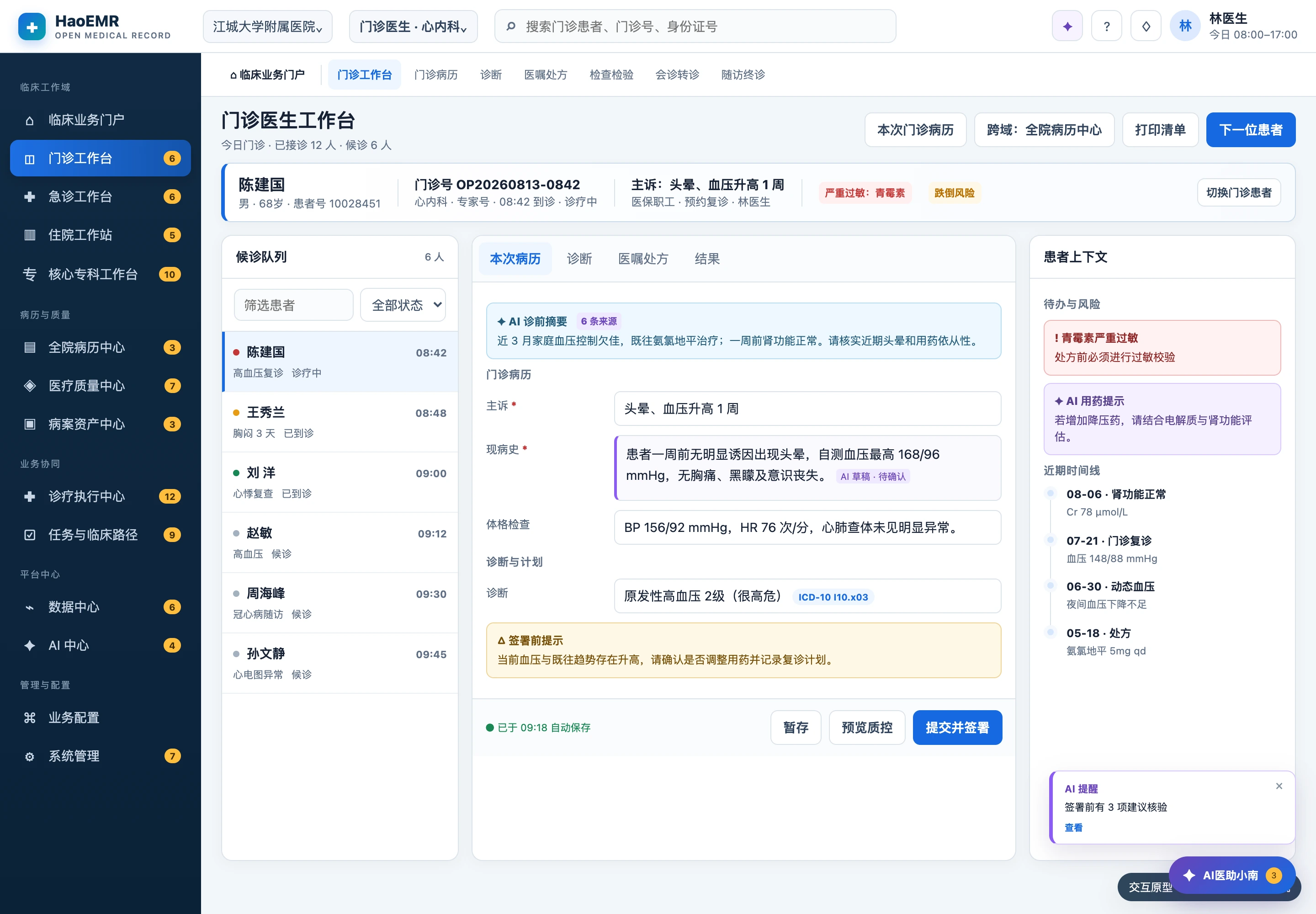1316x914 pixels.
Task: Click the 任务与临床路径 checkbox icon
Action: [x=30, y=535]
